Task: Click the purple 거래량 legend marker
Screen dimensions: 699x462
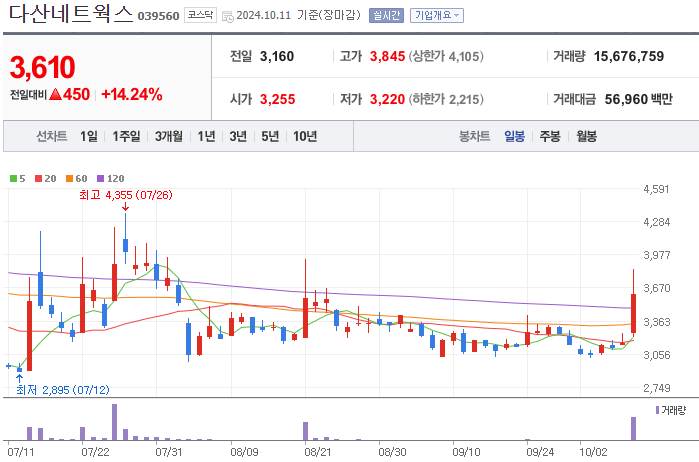Action: [x=657, y=410]
